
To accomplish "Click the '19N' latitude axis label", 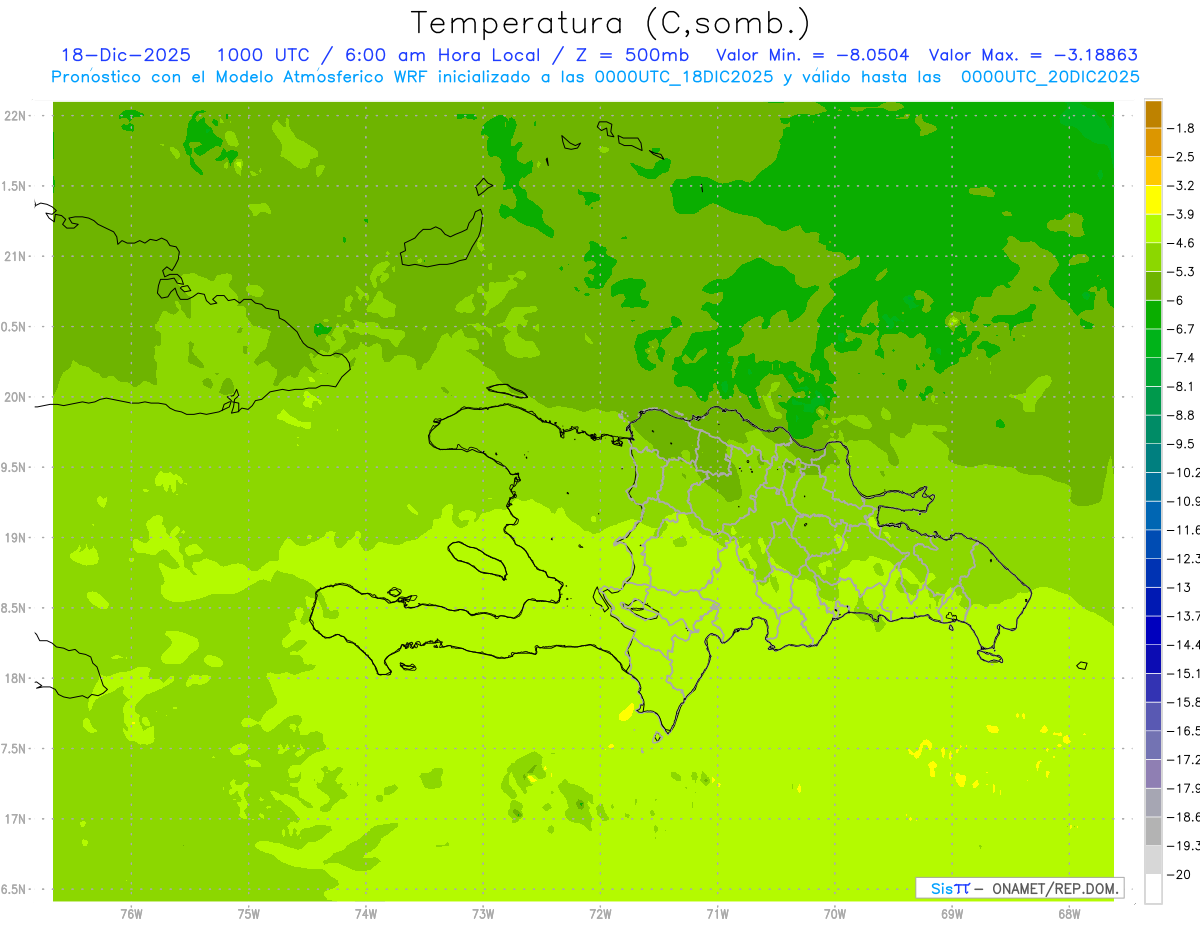I will [16, 538].
